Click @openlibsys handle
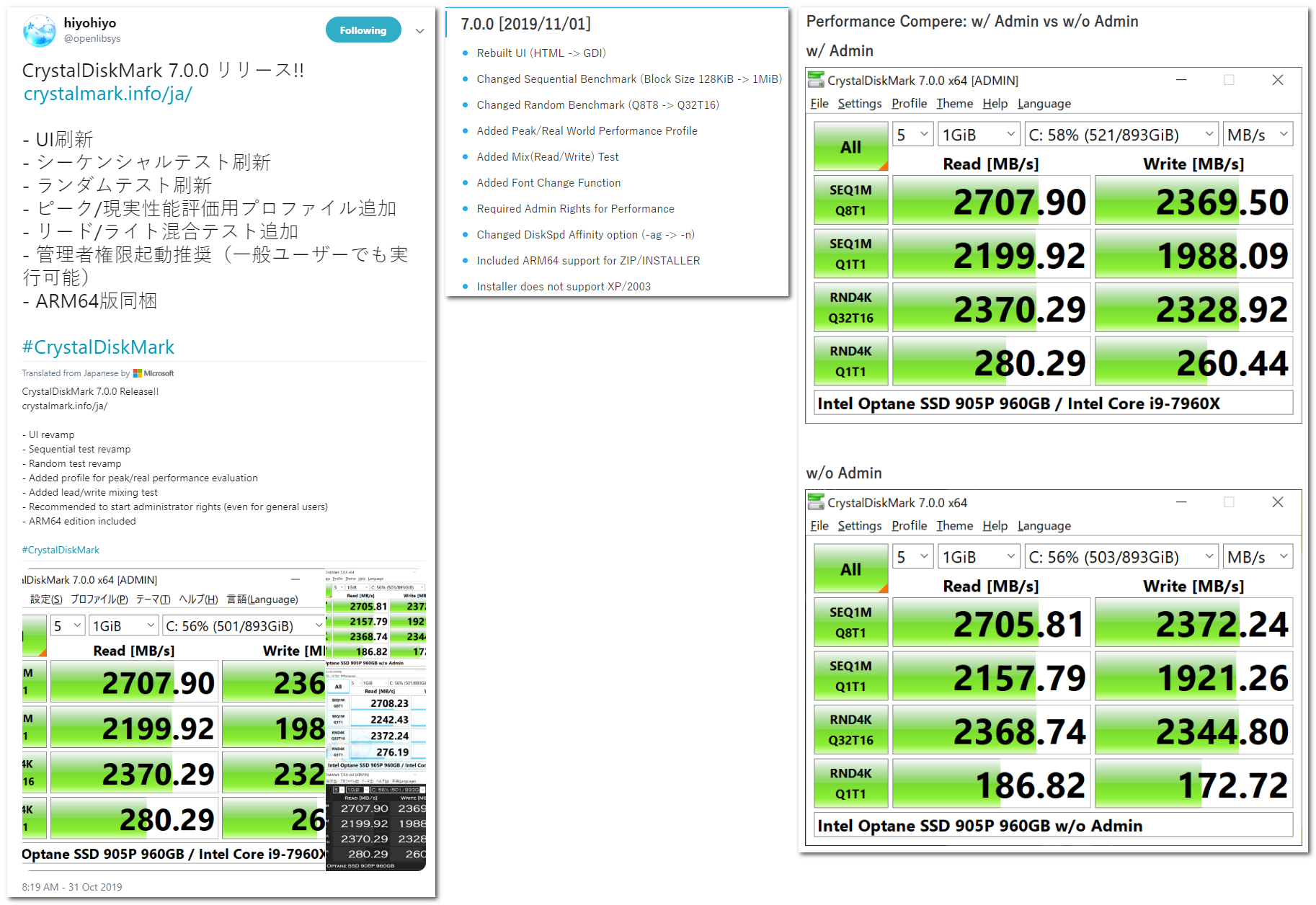Screen dimensions: 1316x905 92,39
